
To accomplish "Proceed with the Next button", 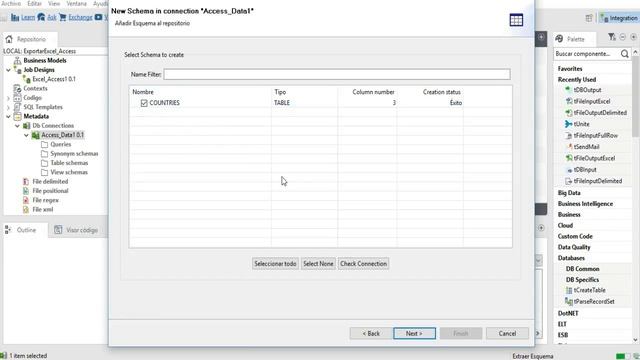I will tap(414, 333).
